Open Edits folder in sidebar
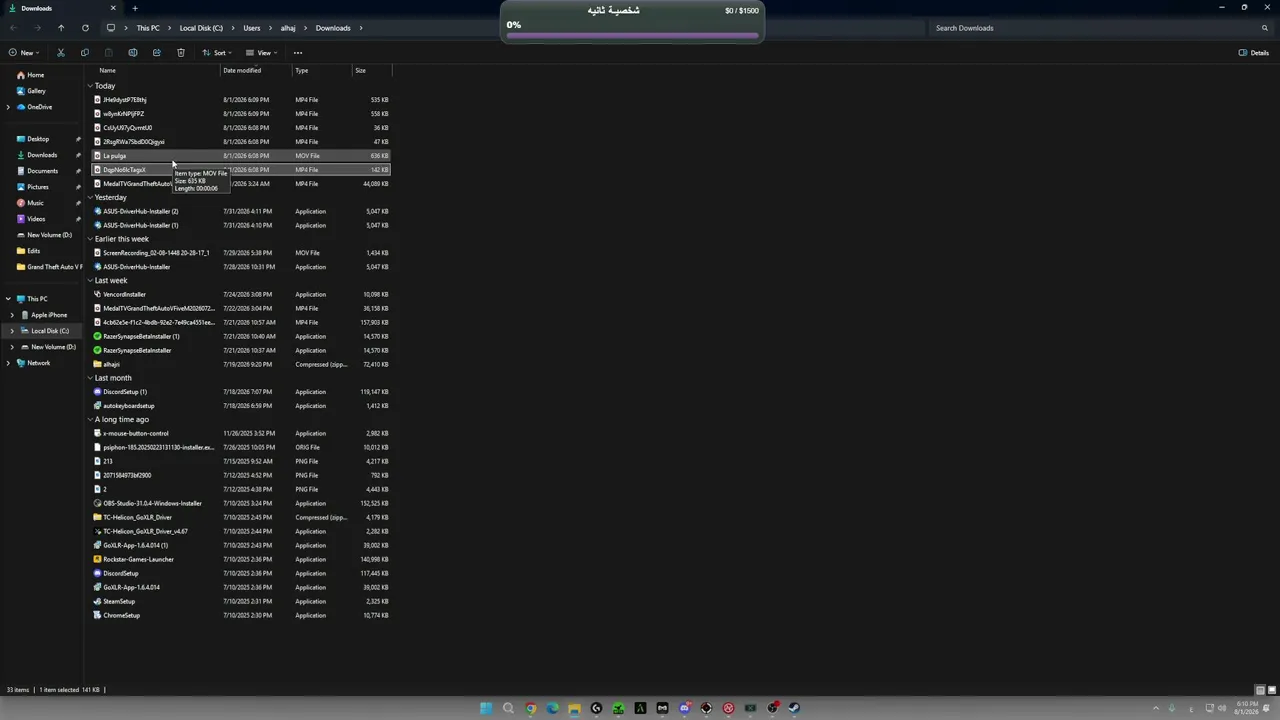 tap(29, 251)
